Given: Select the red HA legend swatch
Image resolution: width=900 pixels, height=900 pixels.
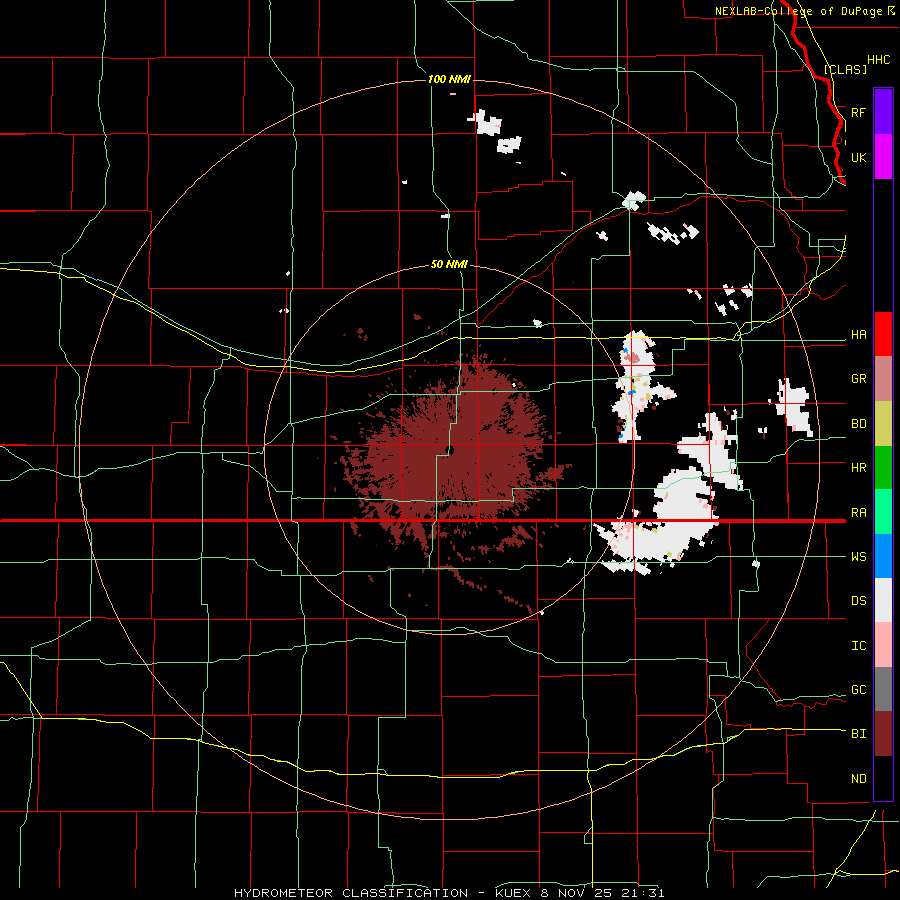Looking at the screenshot, I should [x=883, y=334].
